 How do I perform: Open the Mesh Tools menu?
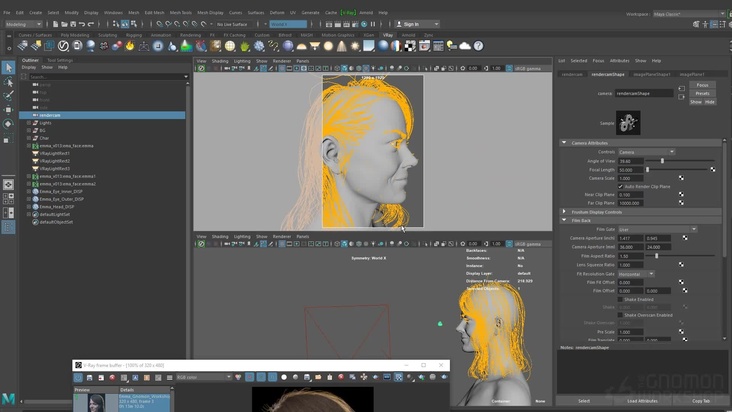point(181,13)
